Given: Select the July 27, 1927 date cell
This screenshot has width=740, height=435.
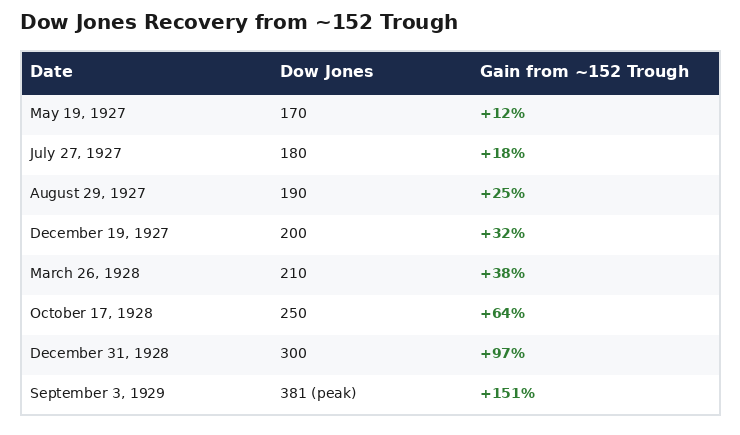Looking at the screenshot, I should 76,154.
